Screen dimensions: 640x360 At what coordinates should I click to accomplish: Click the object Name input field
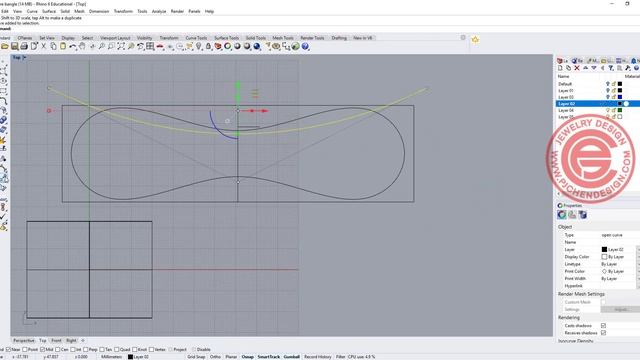(x=620, y=242)
